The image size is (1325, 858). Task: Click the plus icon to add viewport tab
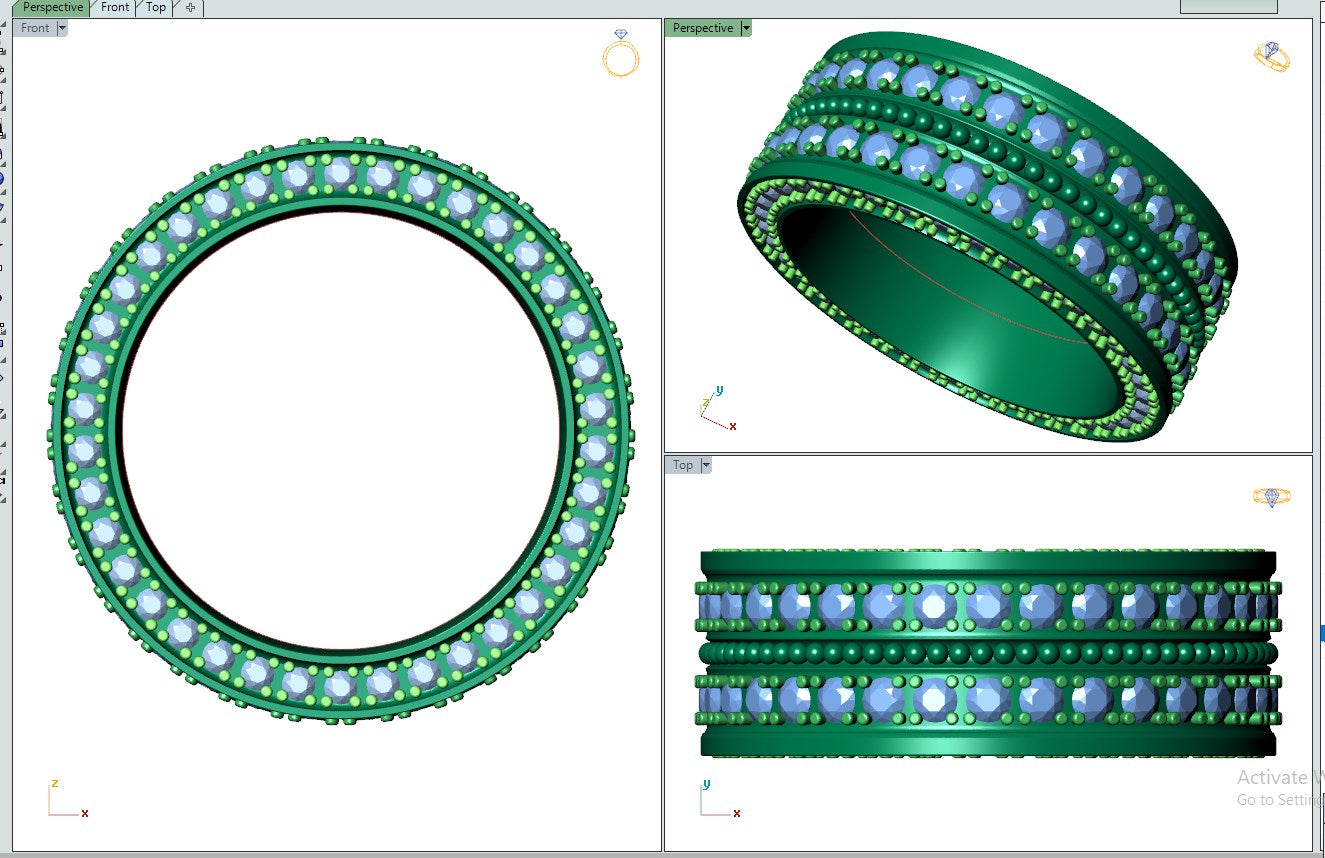pyautogui.click(x=190, y=8)
